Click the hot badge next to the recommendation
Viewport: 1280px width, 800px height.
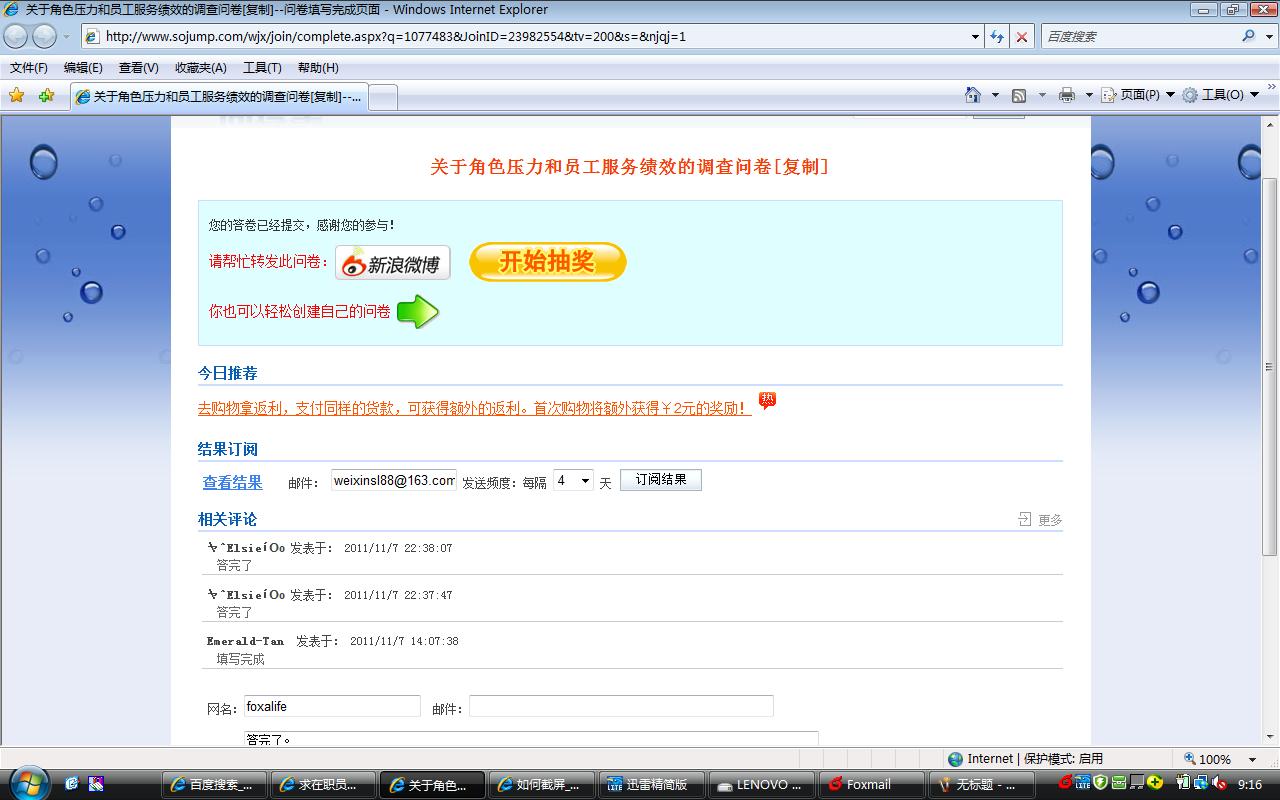pos(767,401)
